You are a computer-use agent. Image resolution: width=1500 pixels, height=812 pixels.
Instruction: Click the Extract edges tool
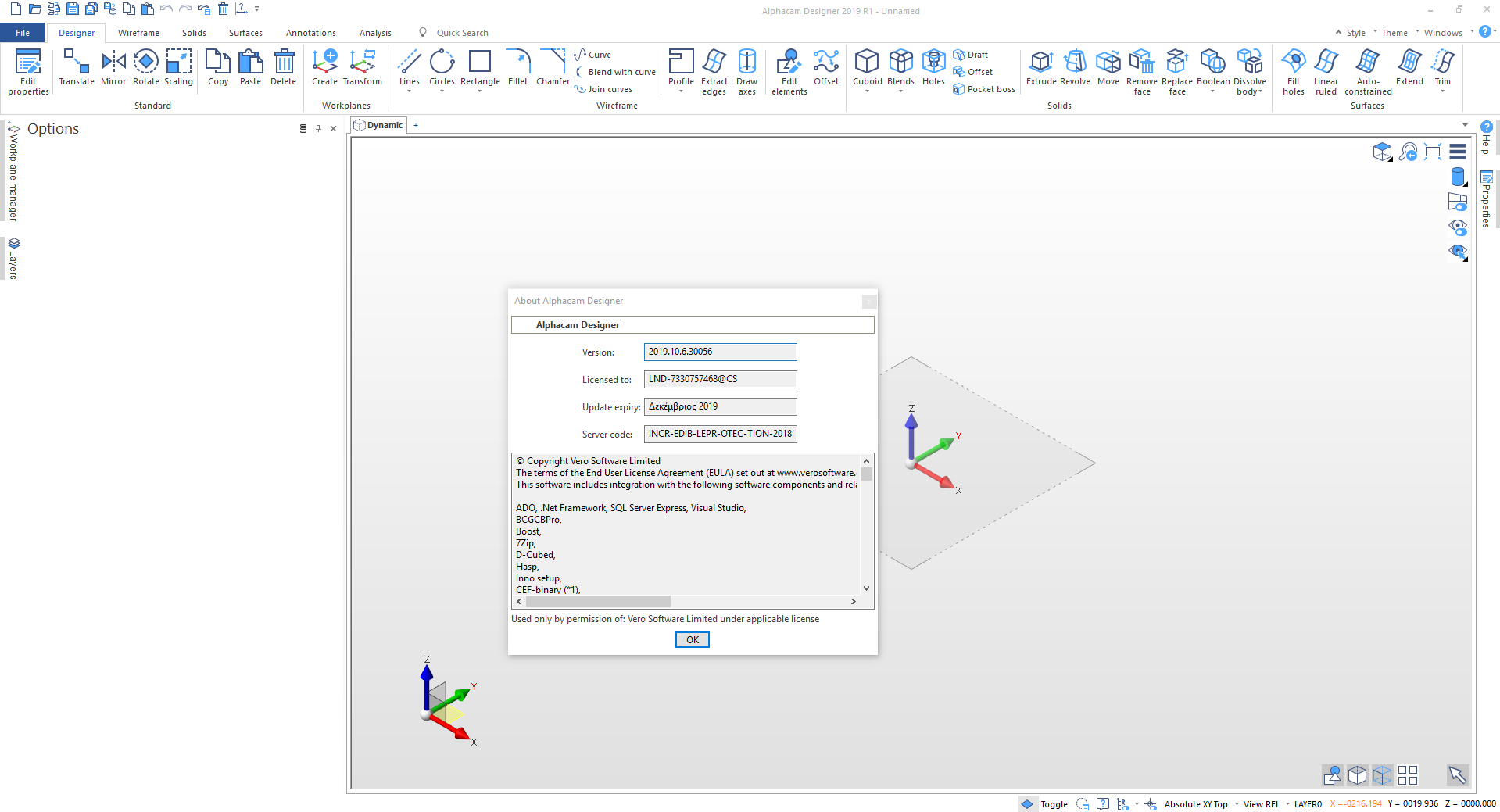click(714, 72)
